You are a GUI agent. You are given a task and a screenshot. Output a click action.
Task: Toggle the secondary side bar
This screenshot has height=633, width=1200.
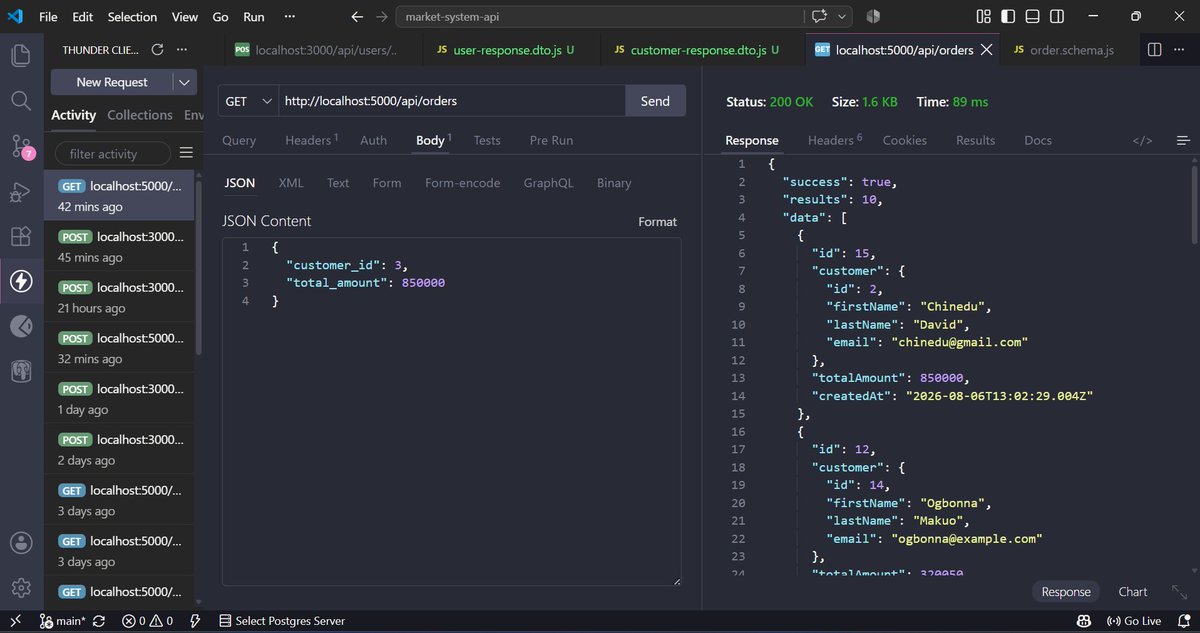1059,17
